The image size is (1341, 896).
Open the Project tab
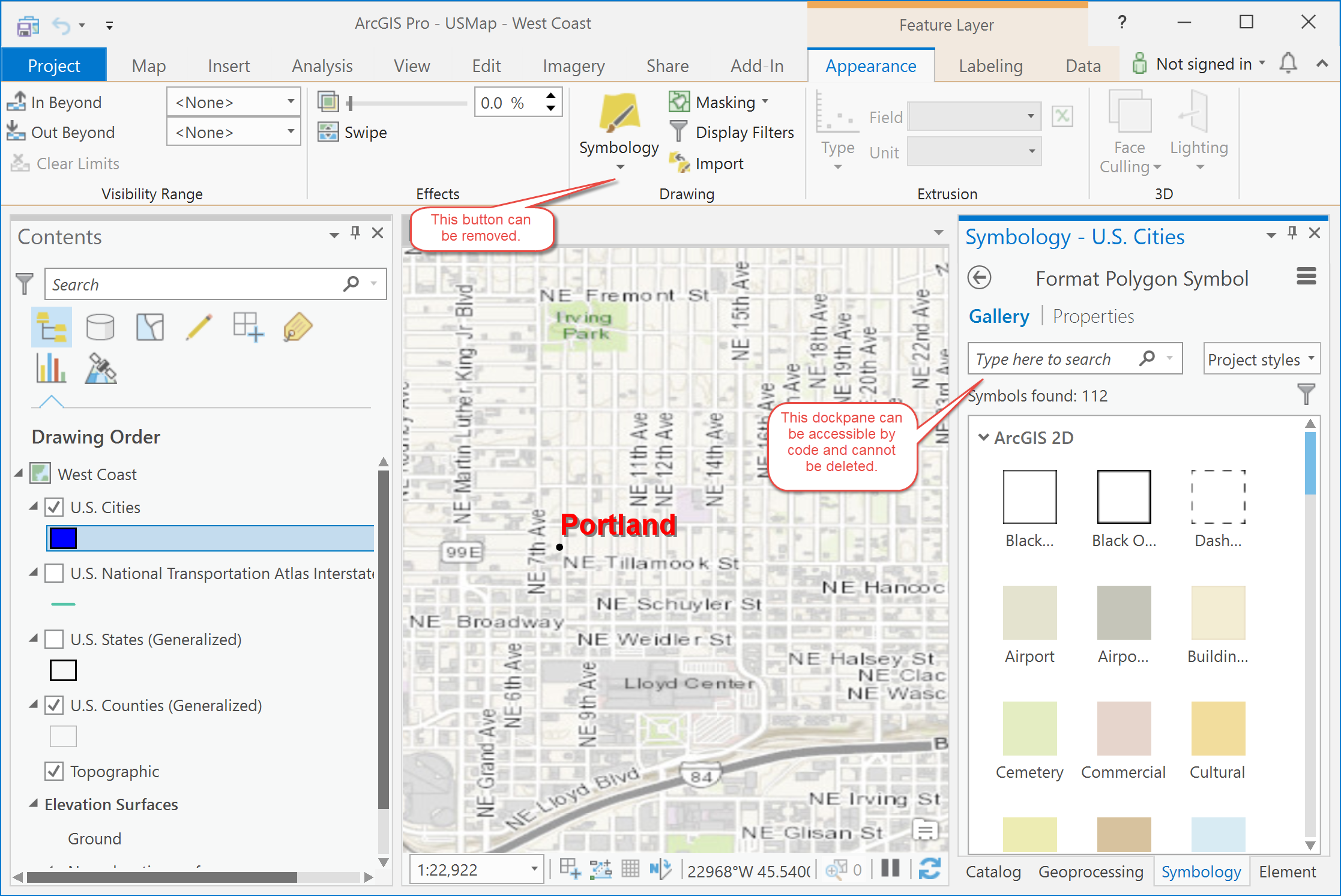click(x=54, y=65)
